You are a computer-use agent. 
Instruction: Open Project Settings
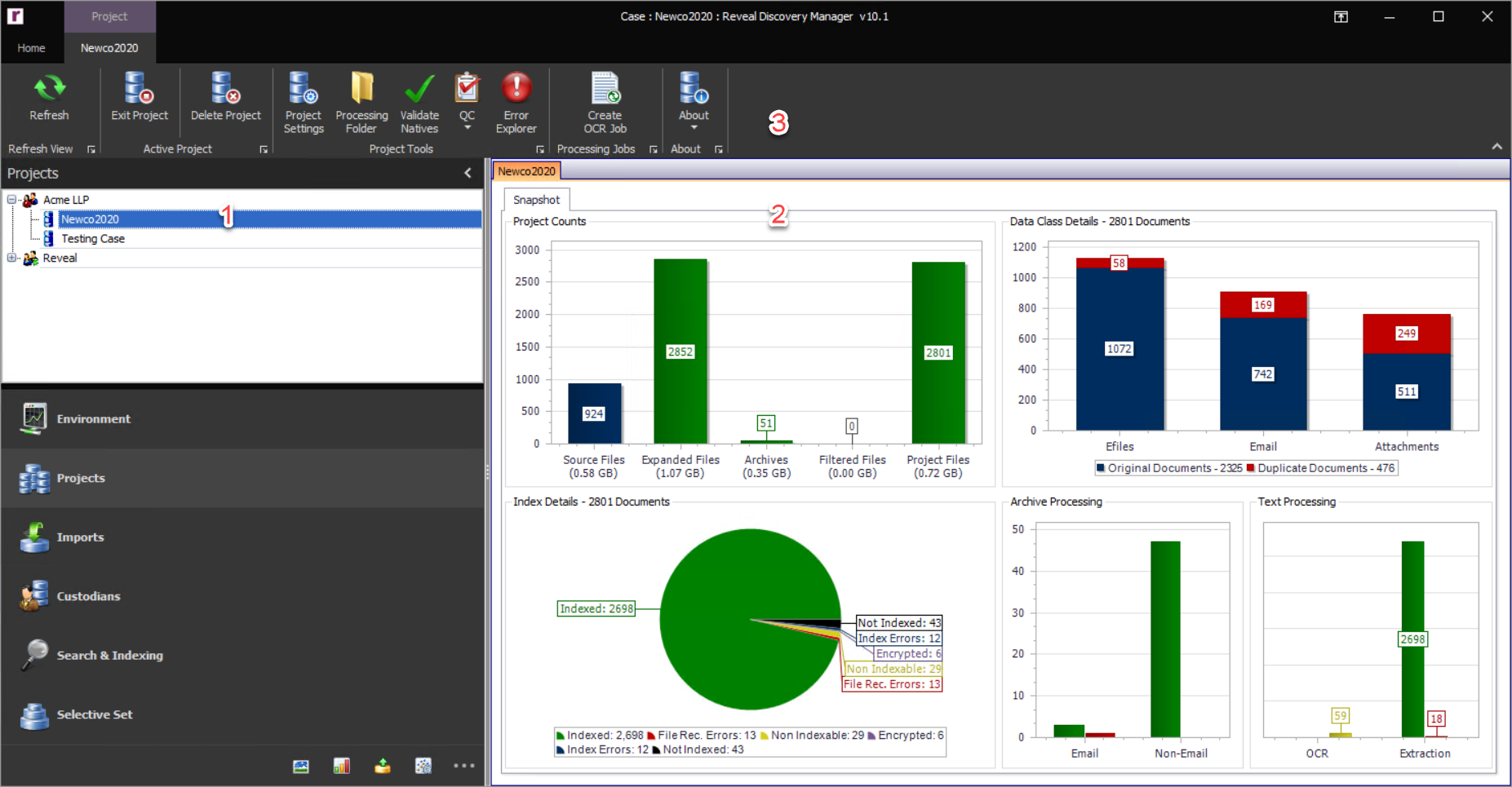pyautogui.click(x=304, y=103)
